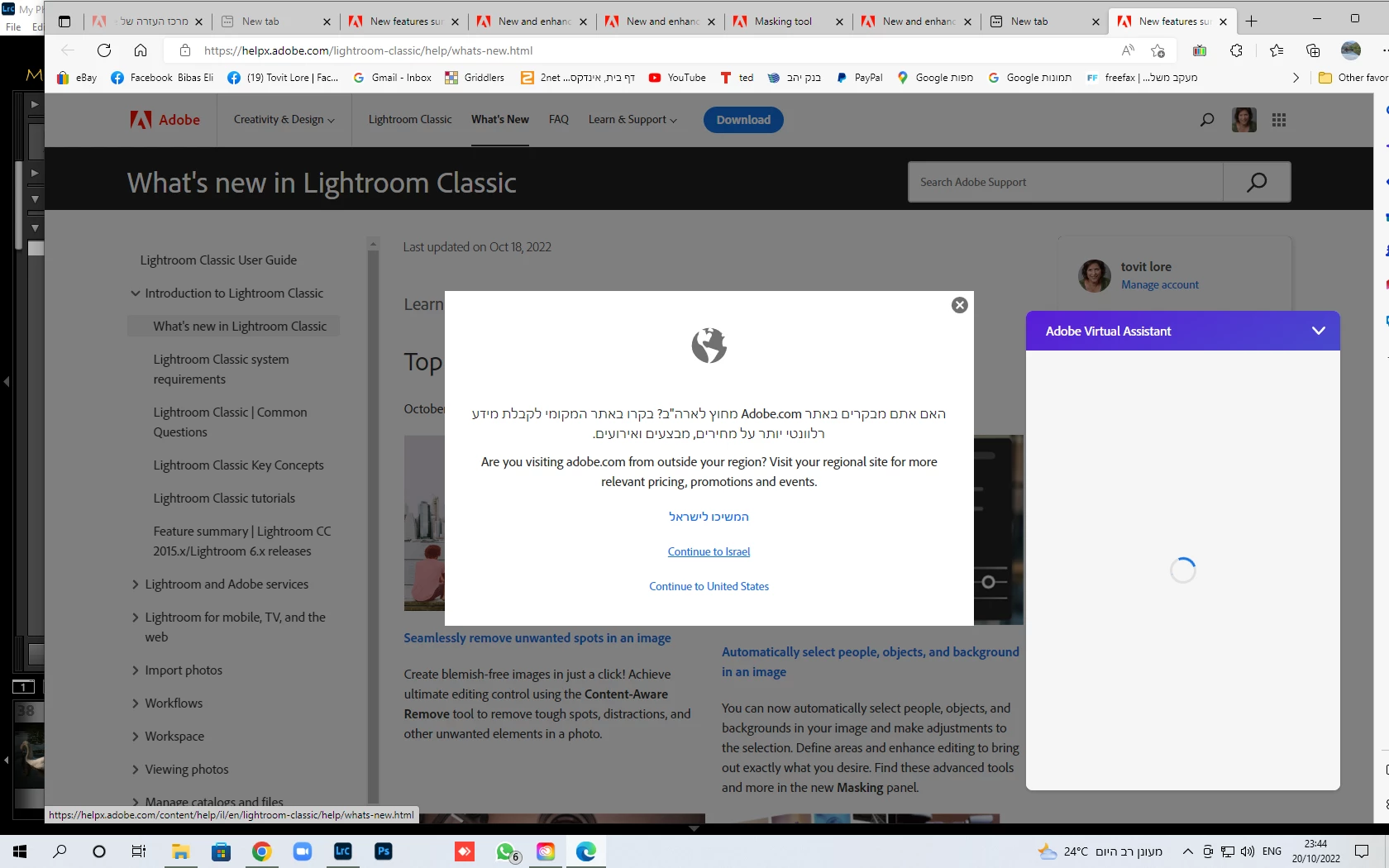Screen dimensions: 1389x868
Task: Open Photoshop from taskbar
Action: 384,851
